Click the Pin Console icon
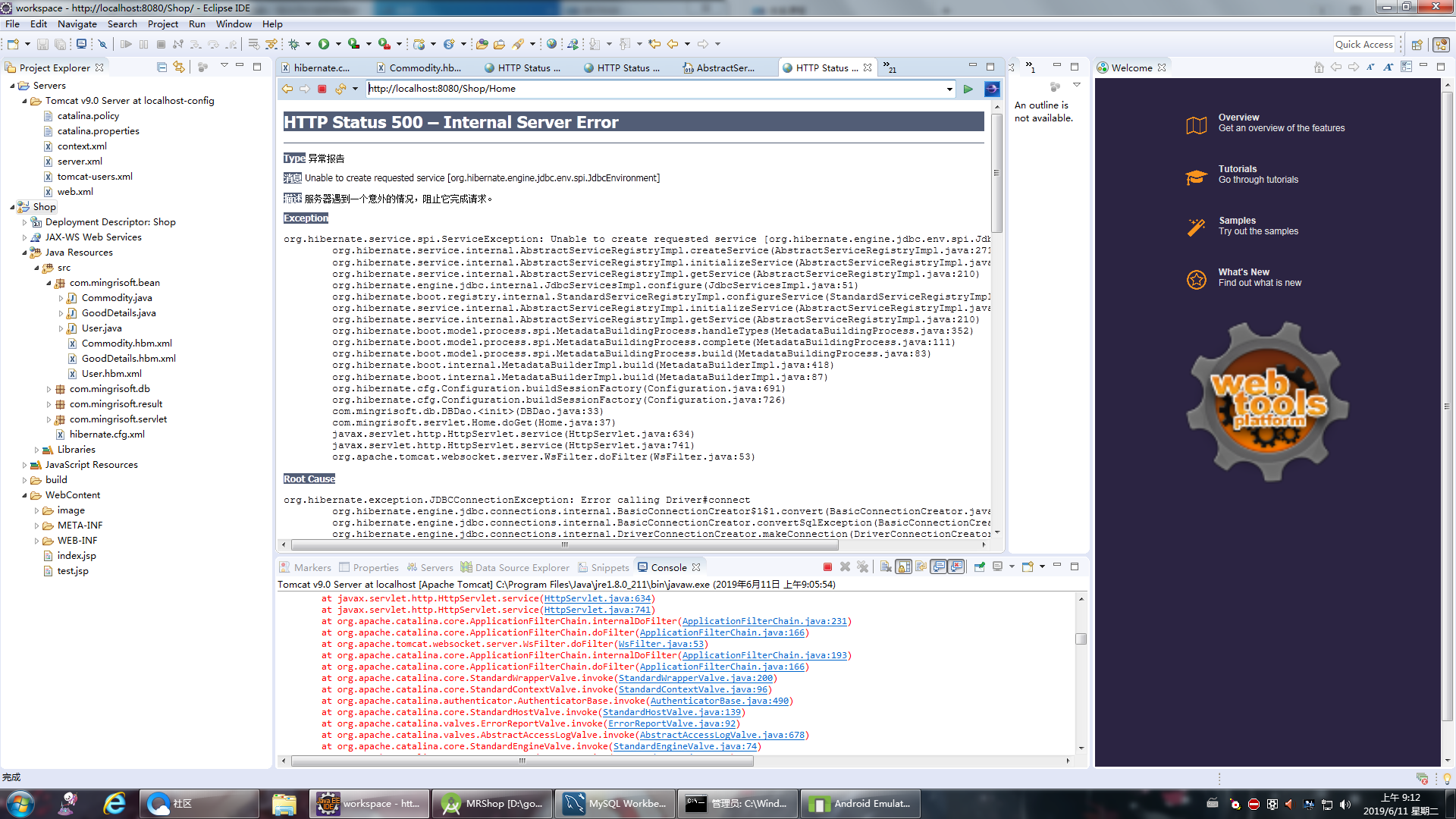Image resolution: width=1456 pixels, height=819 pixels. click(x=979, y=566)
